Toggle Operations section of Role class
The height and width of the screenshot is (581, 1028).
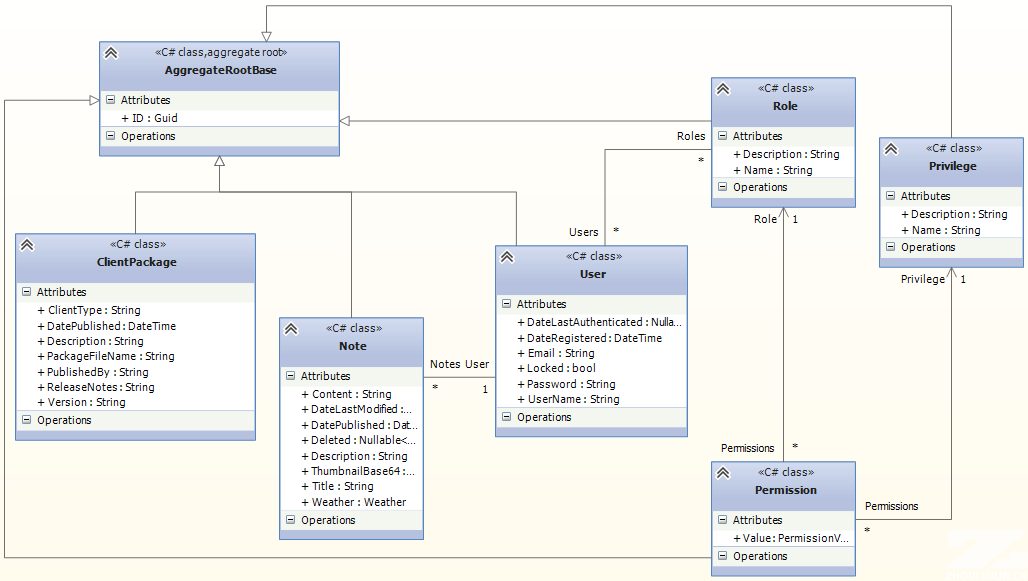722,187
